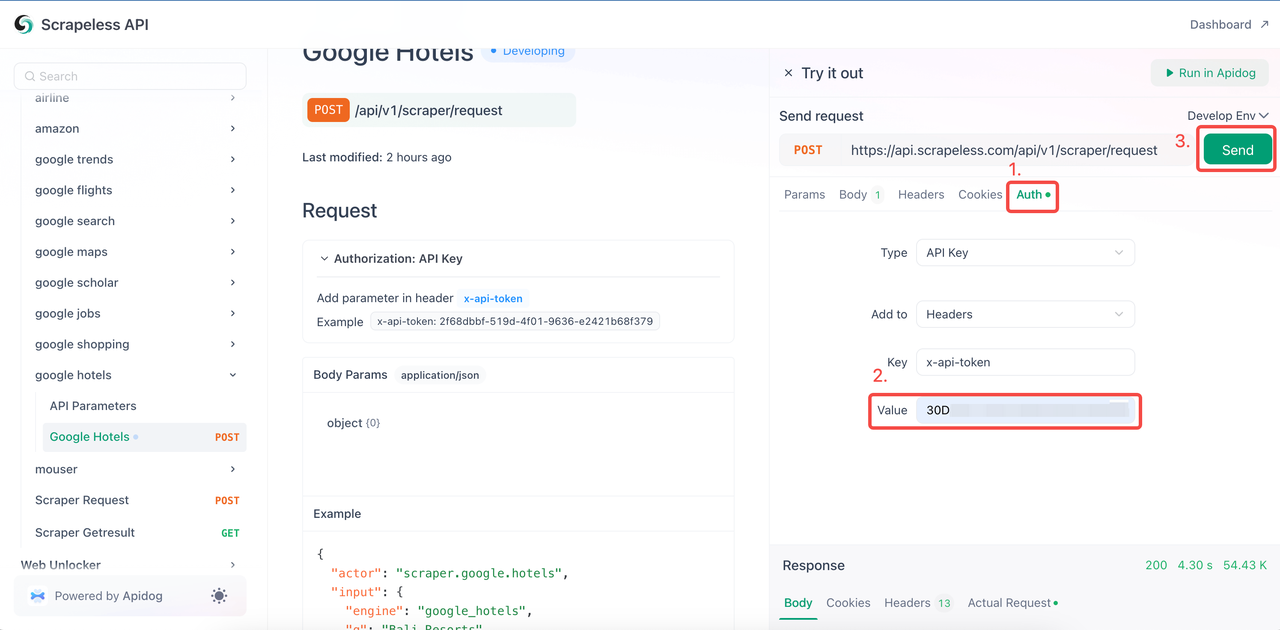Click the Key x-api-token field
This screenshot has height=630, width=1280.
[1025, 362]
